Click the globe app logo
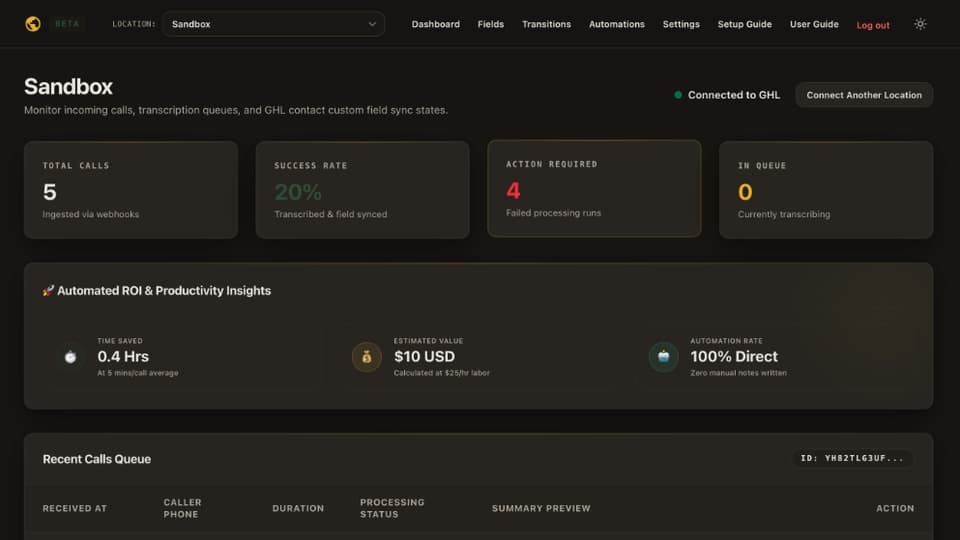 (33, 24)
